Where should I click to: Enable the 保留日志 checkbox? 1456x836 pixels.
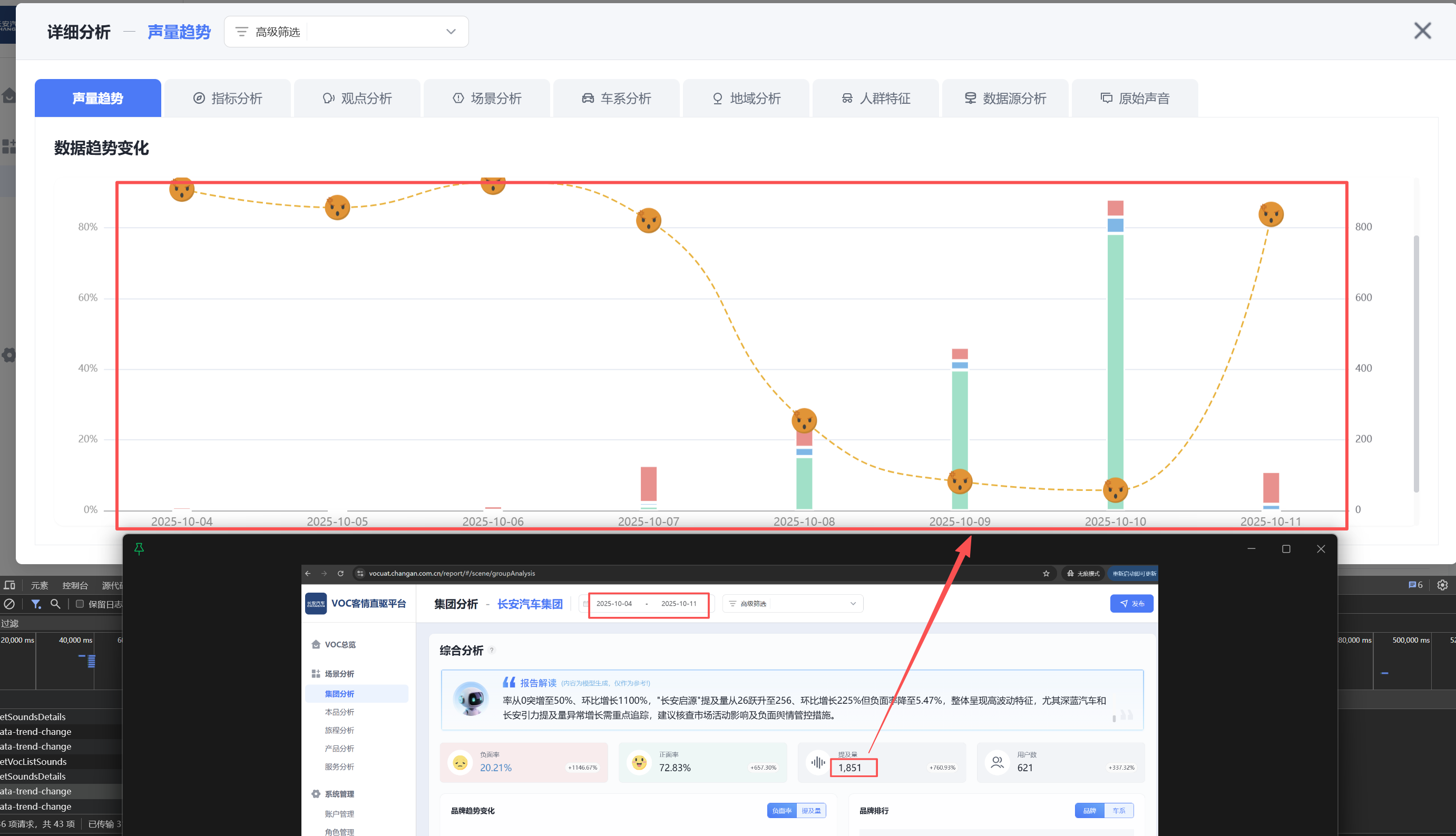coord(80,604)
